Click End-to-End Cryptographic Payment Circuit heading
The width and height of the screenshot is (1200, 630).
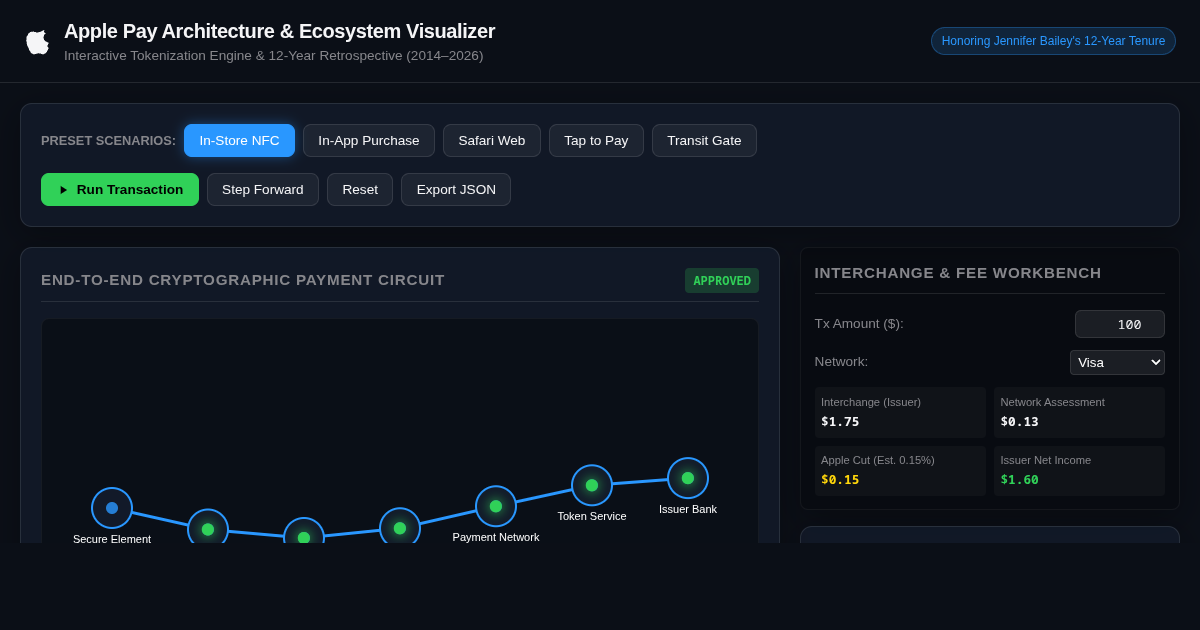[243, 280]
